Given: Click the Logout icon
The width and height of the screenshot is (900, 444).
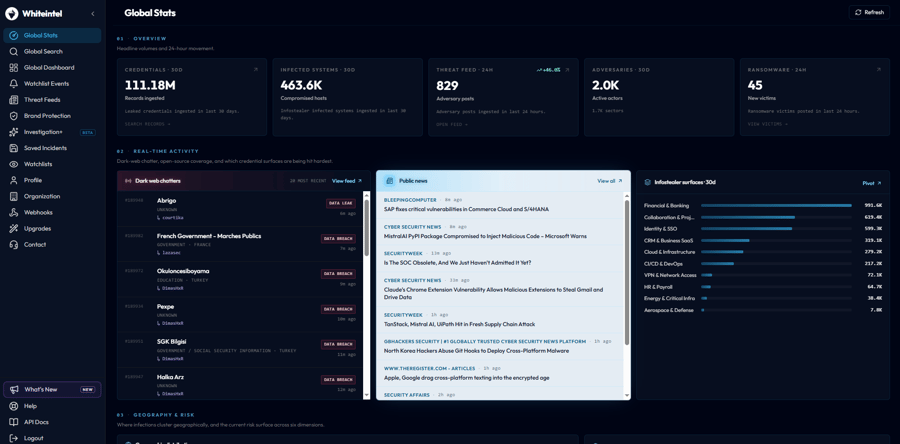Looking at the screenshot, I should pyautogui.click(x=14, y=438).
